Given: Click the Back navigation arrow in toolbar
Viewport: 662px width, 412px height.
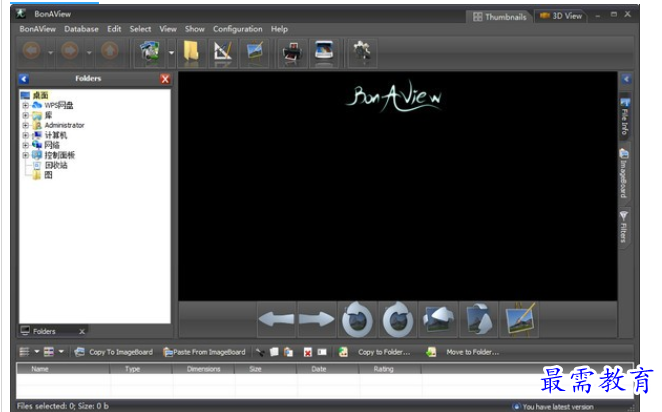Looking at the screenshot, I should tap(32, 51).
